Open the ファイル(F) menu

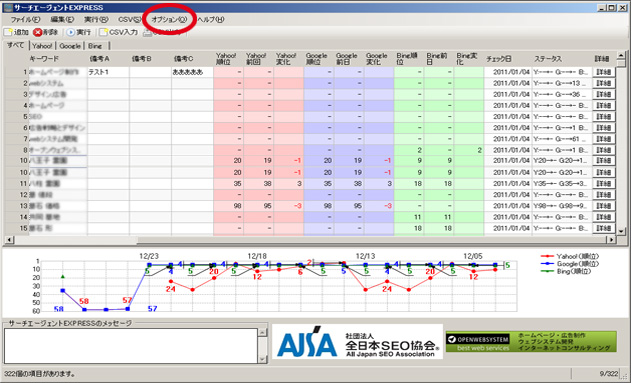tap(25, 19)
